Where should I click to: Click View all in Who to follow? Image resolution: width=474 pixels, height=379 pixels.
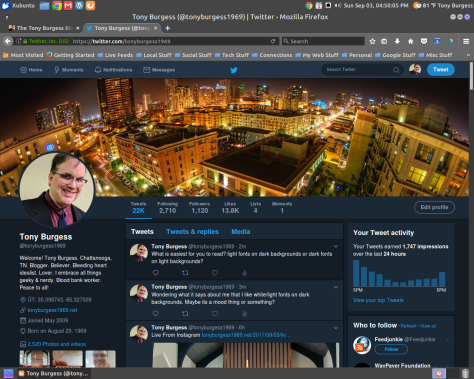[x=428, y=326]
